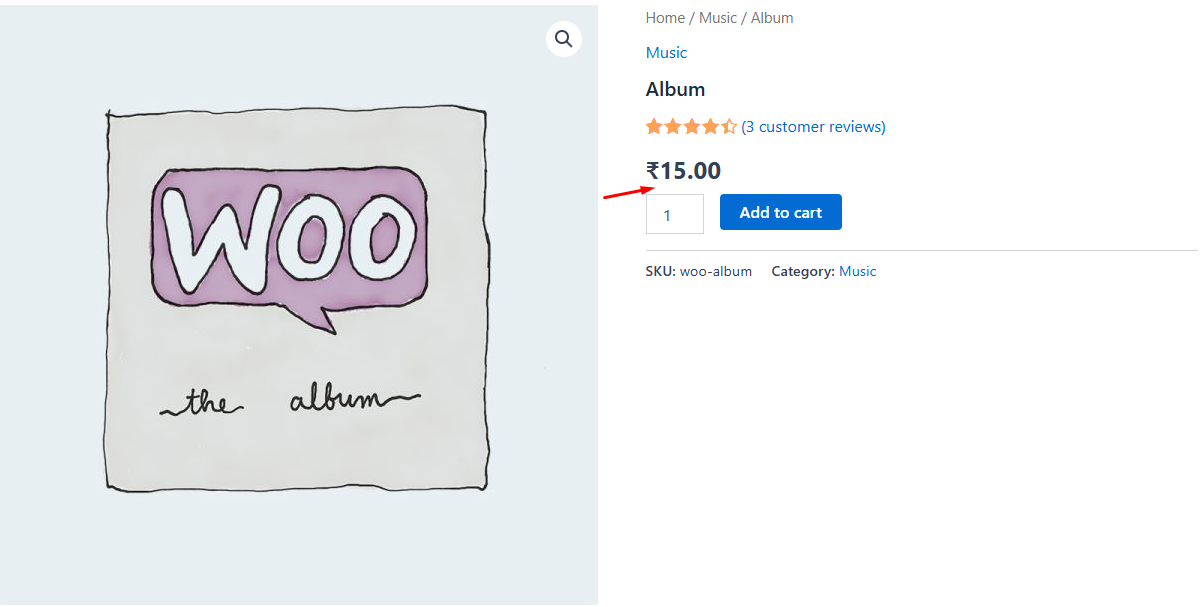Select the rupee price symbol
Screen dimensions: 1203x607
(x=652, y=170)
